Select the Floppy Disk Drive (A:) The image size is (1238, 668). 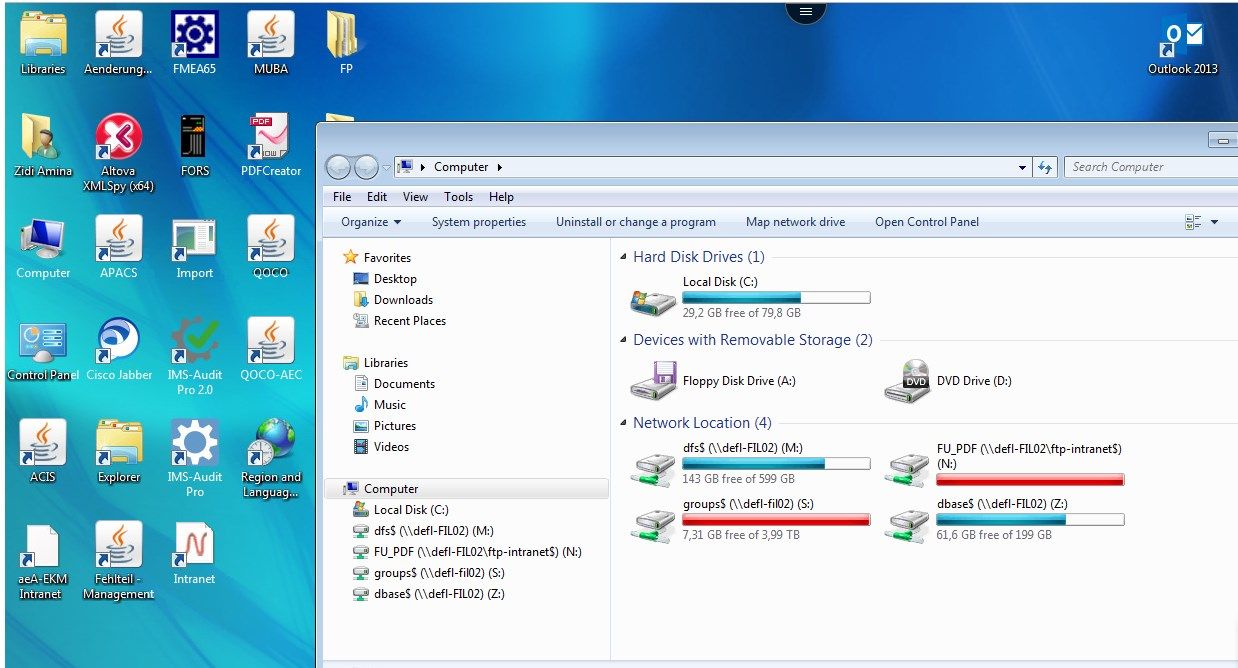pyautogui.click(x=713, y=381)
